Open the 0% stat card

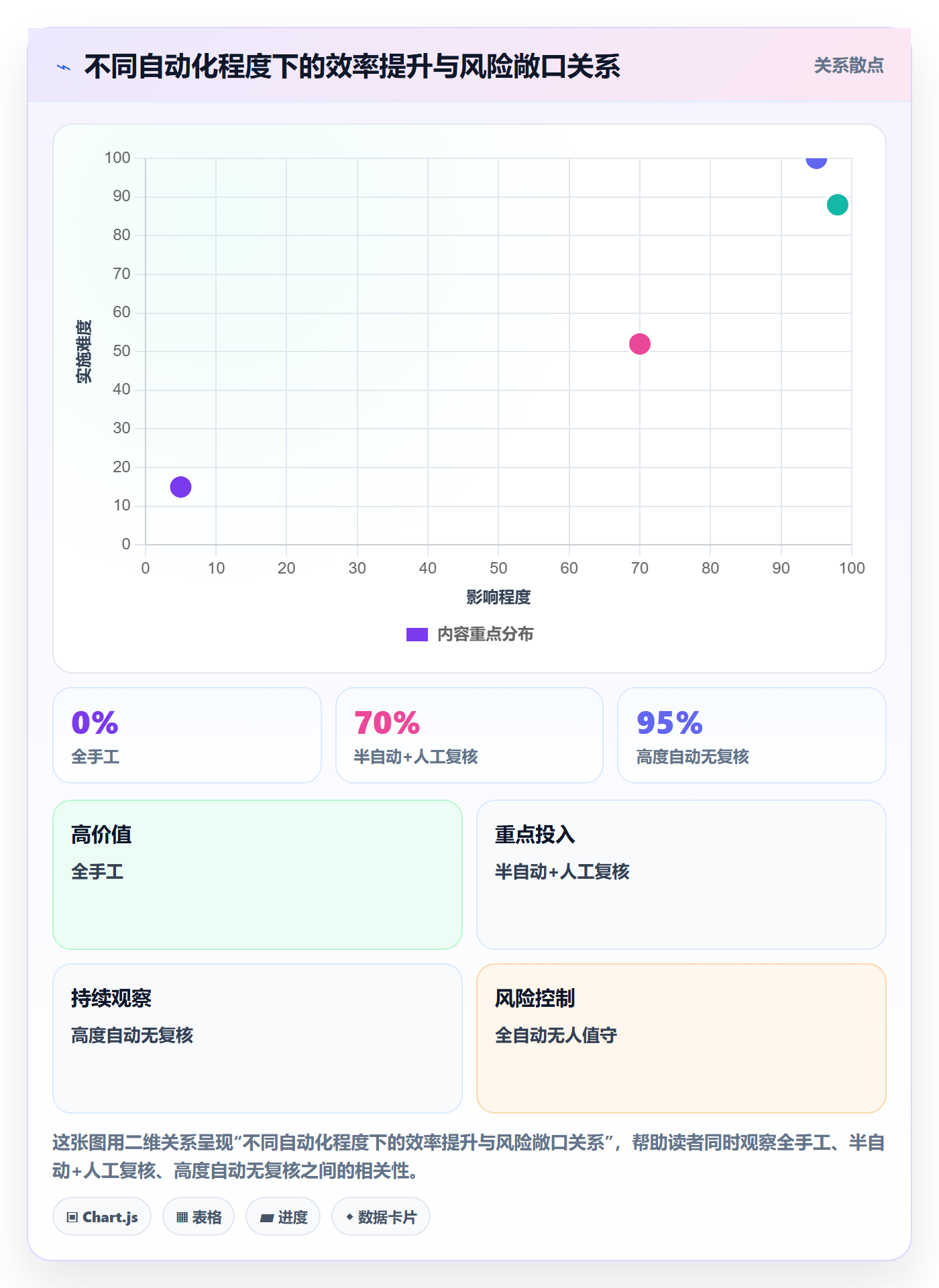coord(187,735)
